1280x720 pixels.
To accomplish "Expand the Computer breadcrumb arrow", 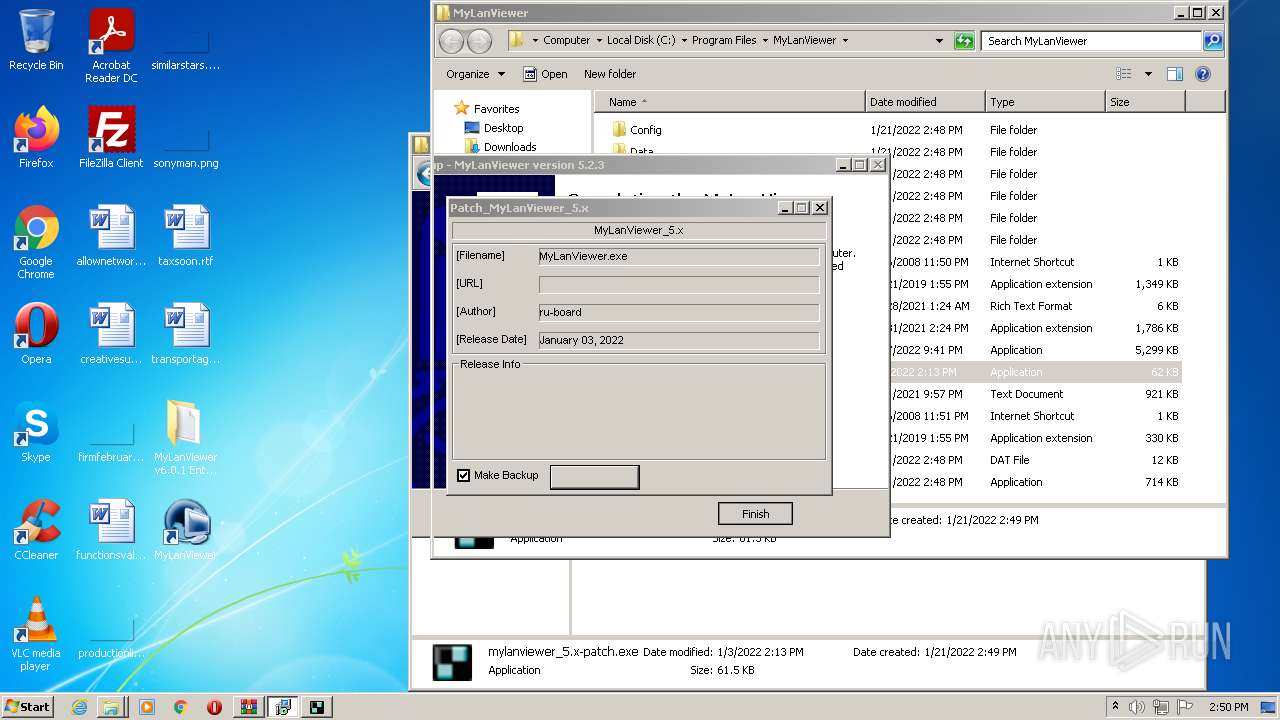I will 599,41.
